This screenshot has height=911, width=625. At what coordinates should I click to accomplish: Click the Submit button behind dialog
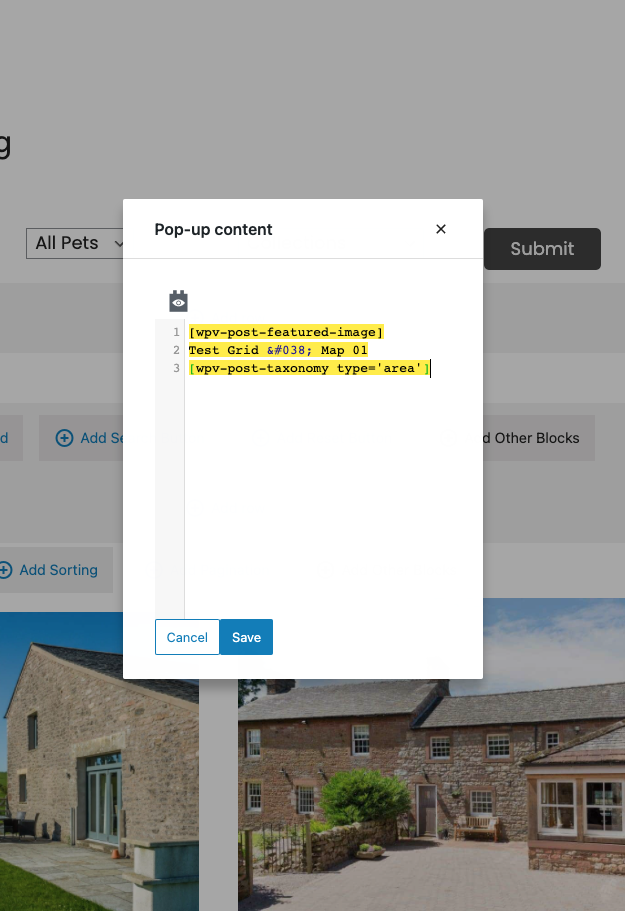[x=542, y=249]
